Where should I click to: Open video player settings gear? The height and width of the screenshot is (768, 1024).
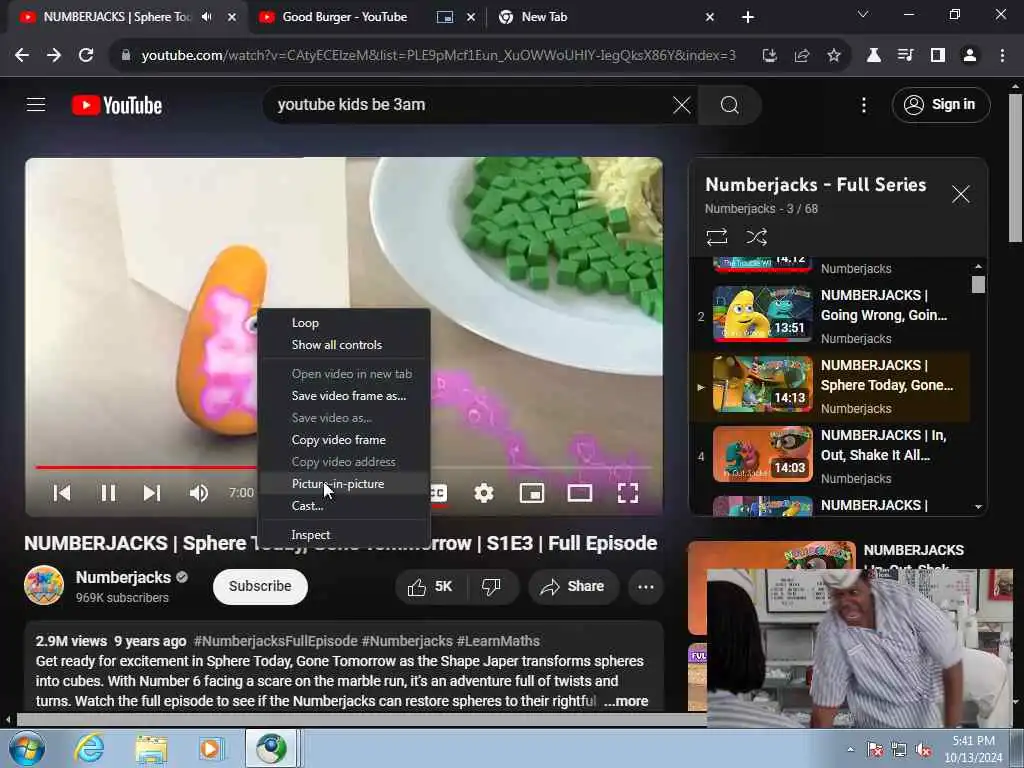[x=483, y=493]
